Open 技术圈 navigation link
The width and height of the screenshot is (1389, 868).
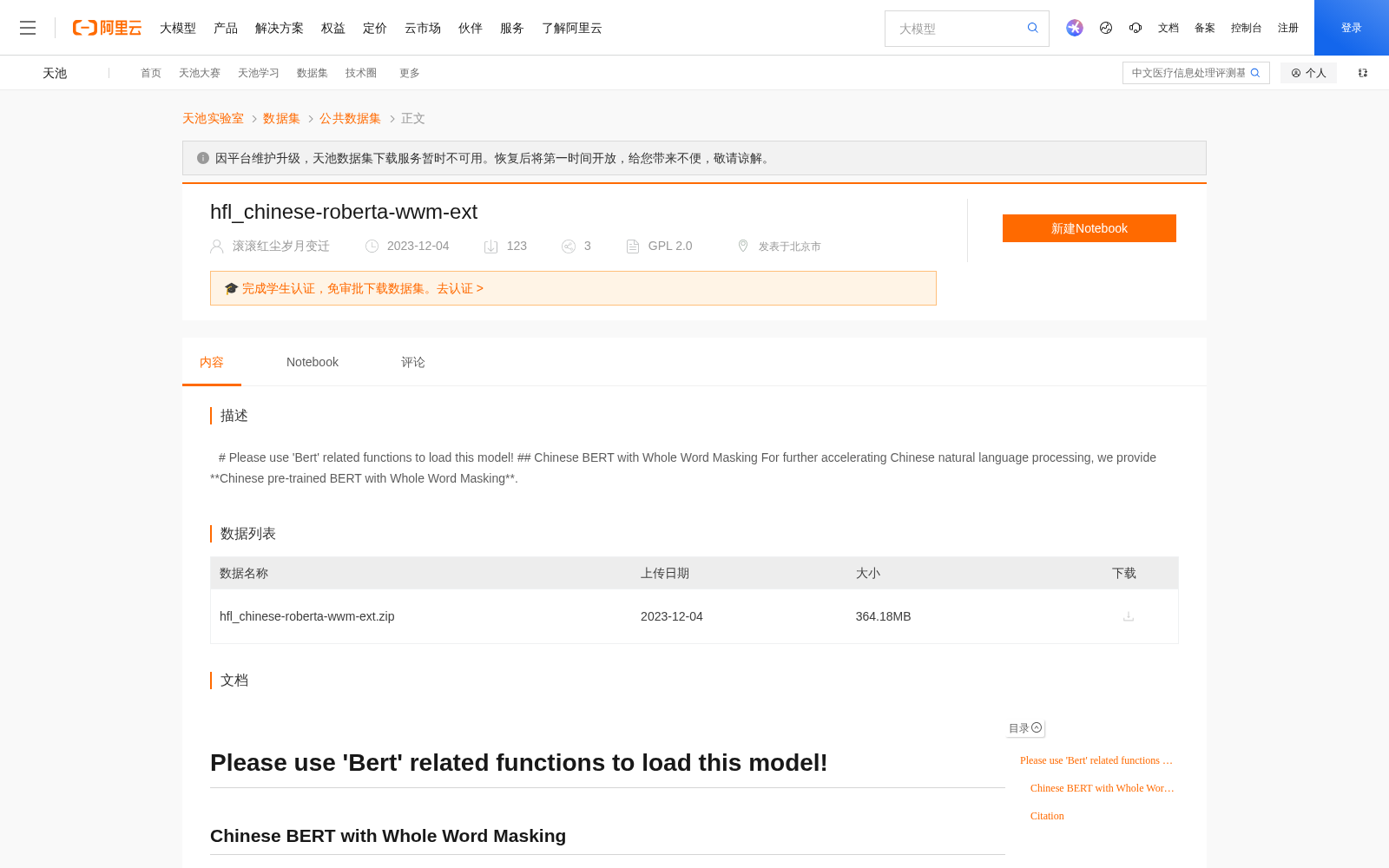tap(361, 73)
